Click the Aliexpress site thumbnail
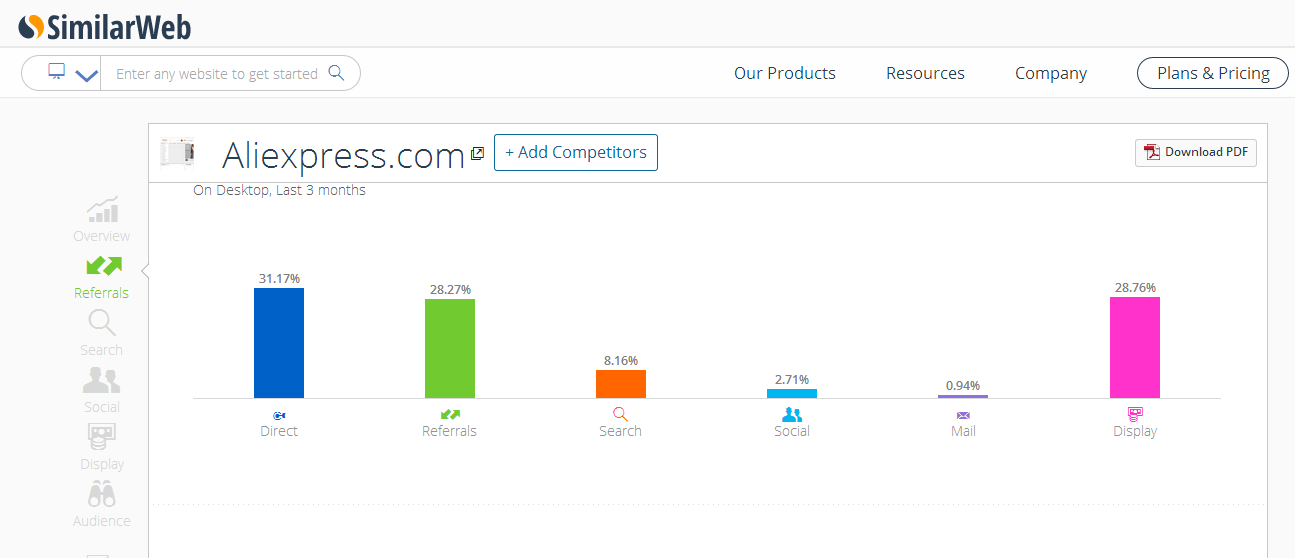Viewport: 1295px width, 558px height. (x=178, y=152)
